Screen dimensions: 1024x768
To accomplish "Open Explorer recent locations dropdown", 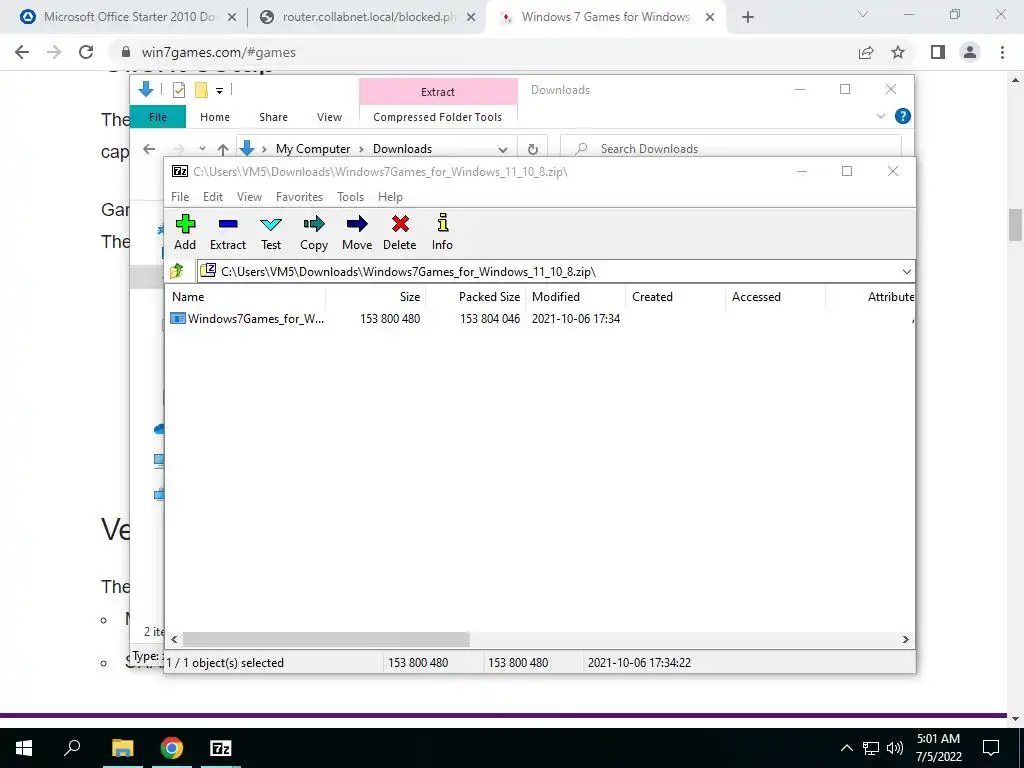I will [x=202, y=149].
